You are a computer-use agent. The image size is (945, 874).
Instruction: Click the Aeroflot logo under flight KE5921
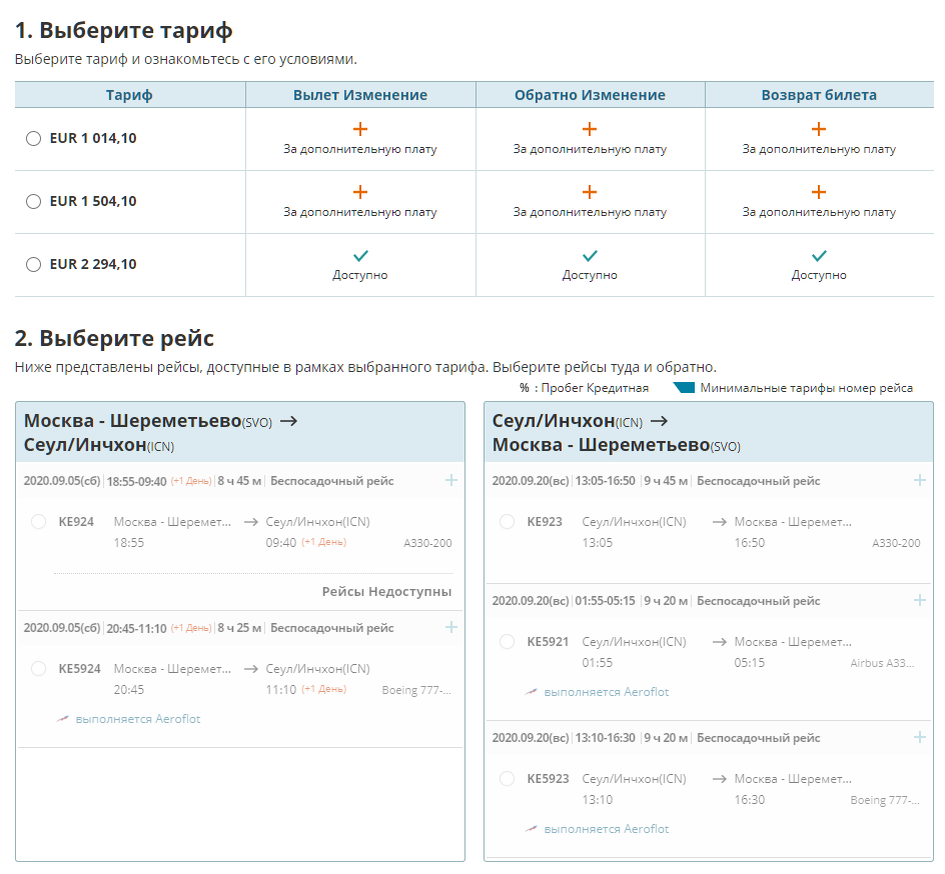click(x=531, y=692)
